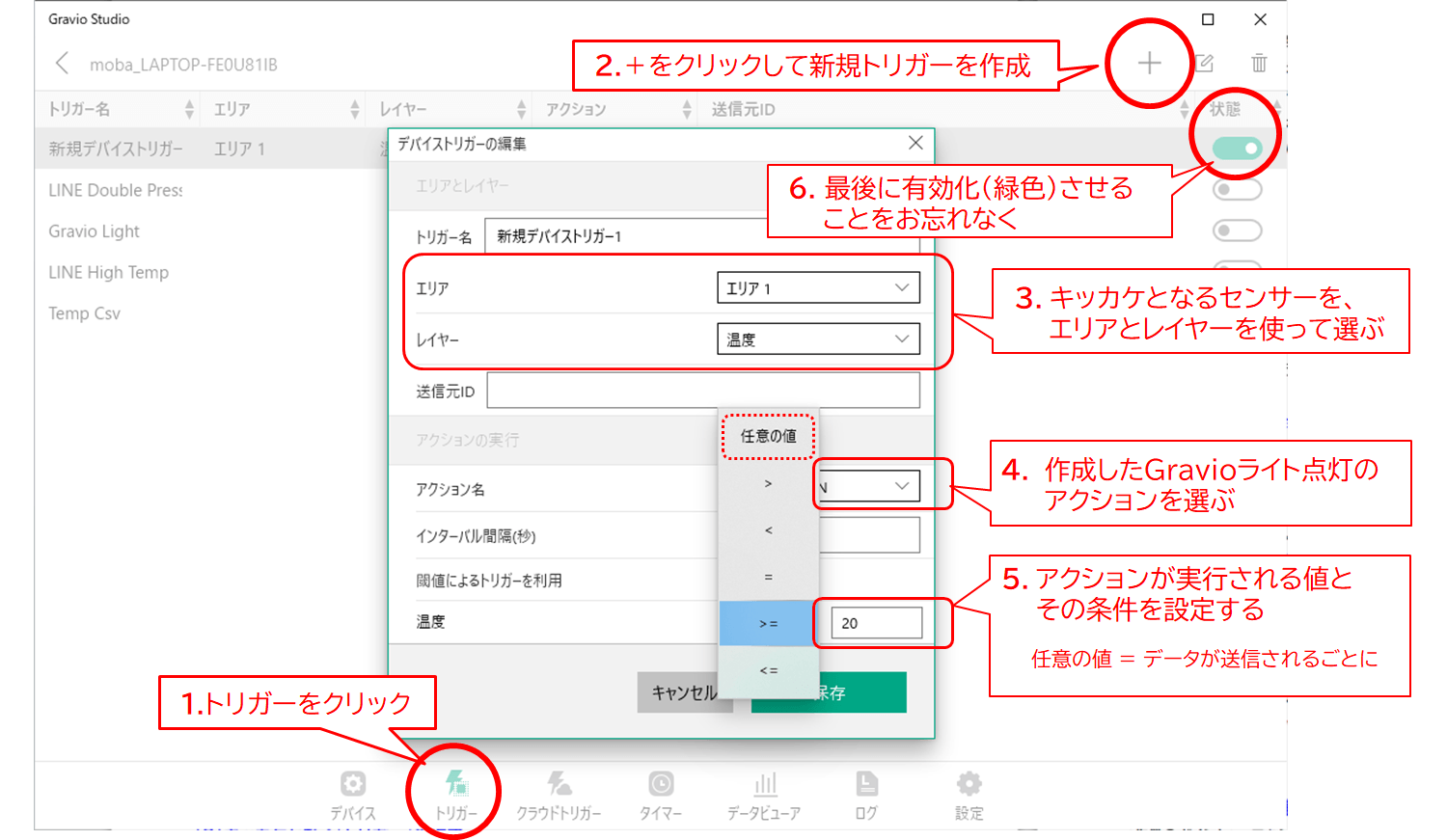
Task: Maximize the Gravio Studio window
Action: (1208, 19)
